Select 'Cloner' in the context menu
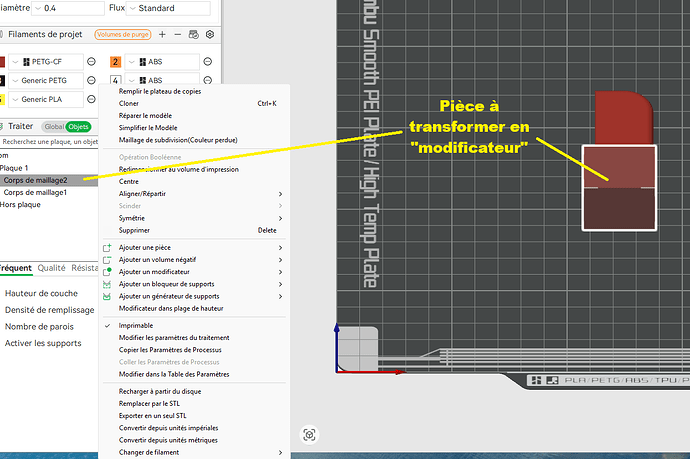 pos(128,103)
